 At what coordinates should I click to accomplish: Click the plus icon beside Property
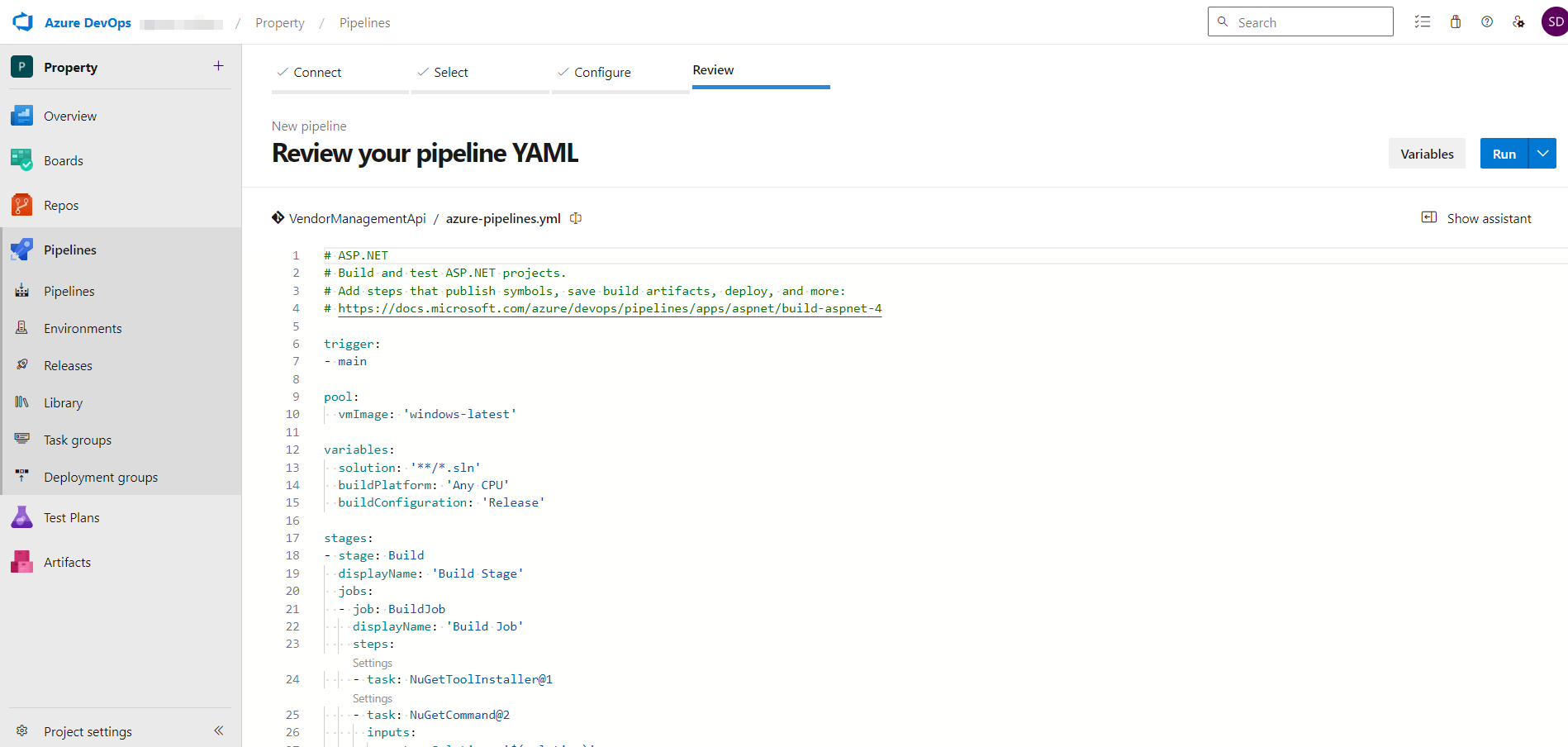click(x=218, y=66)
